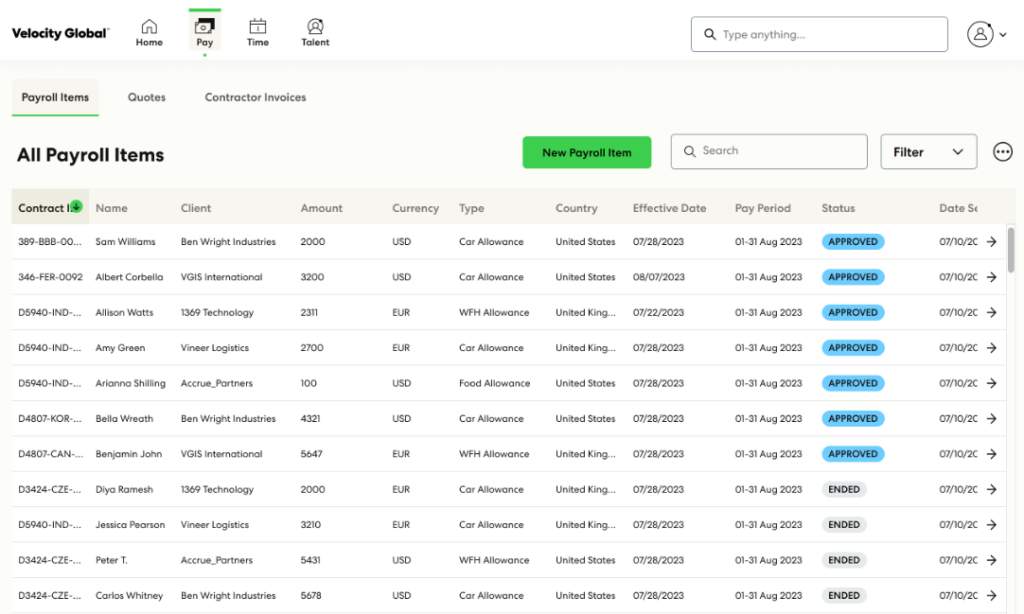Click amount 2700 in Amy Green row
The image size is (1024, 614).
point(312,347)
